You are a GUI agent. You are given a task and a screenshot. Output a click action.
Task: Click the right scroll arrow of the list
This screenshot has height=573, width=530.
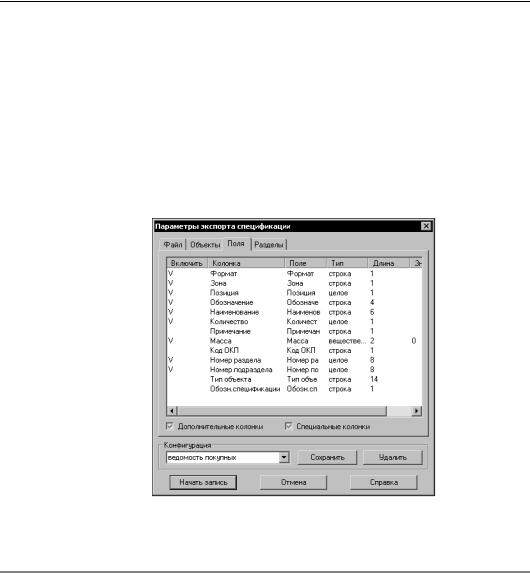click(417, 411)
